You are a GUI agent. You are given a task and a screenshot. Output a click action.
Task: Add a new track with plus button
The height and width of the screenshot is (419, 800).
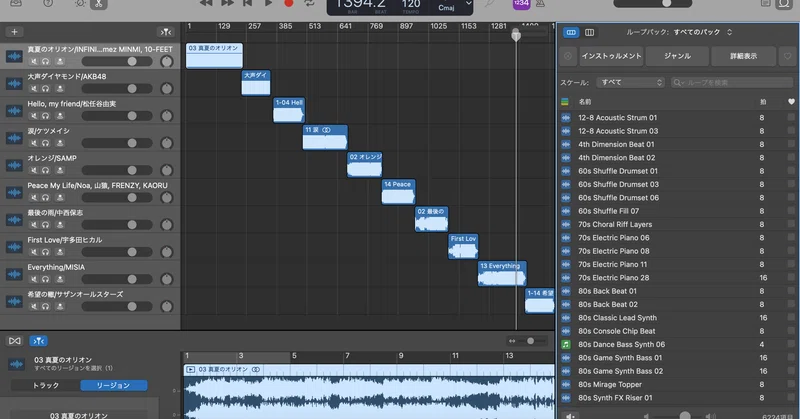[14, 32]
